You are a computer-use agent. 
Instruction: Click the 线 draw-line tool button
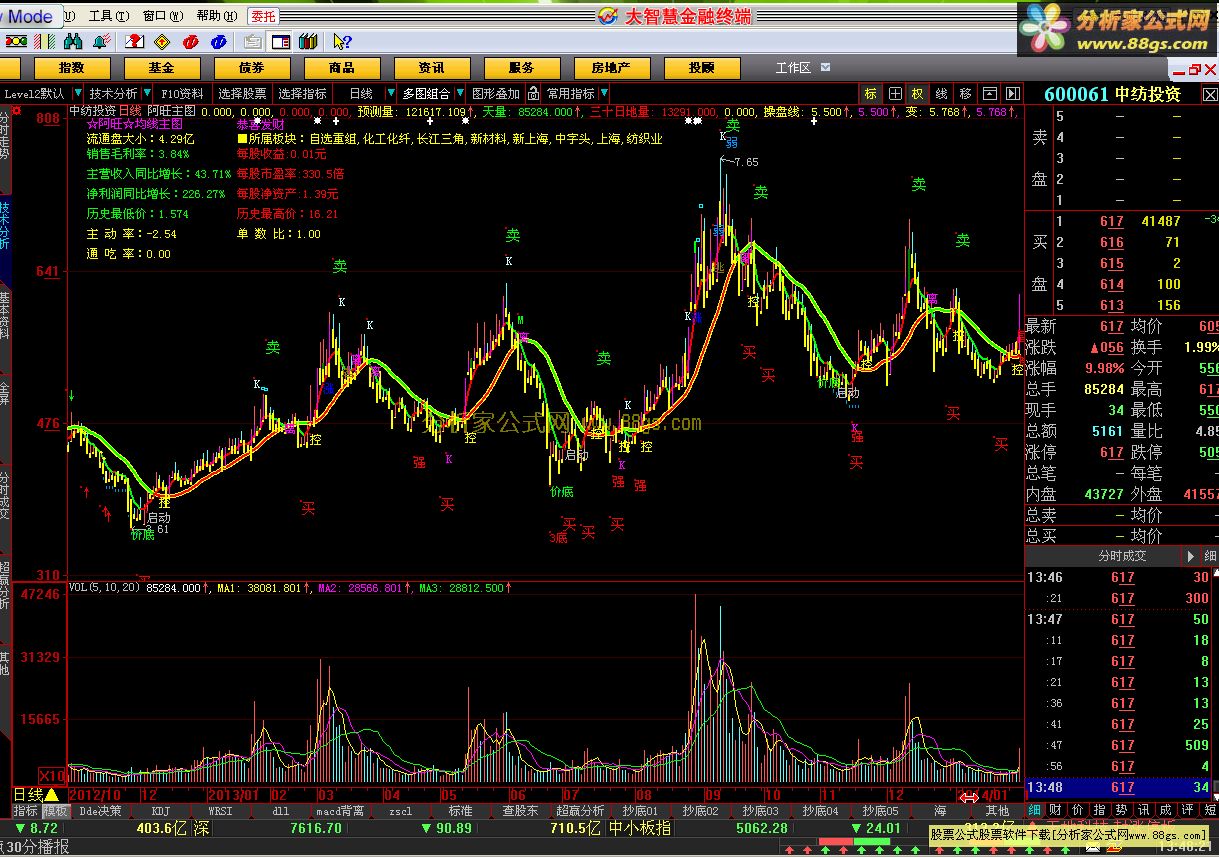coord(941,93)
